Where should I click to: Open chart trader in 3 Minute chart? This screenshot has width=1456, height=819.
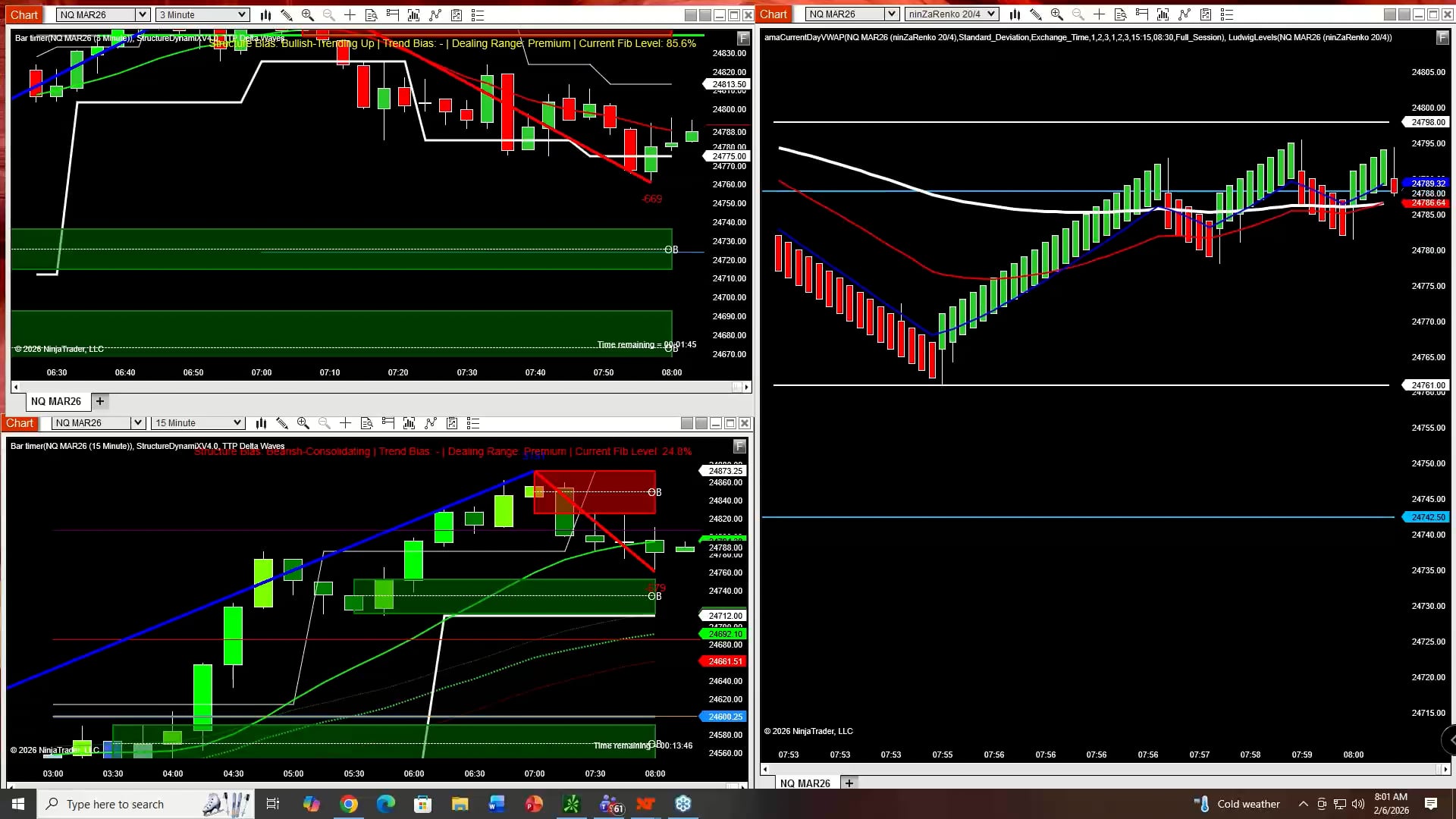pyautogui.click(x=393, y=14)
